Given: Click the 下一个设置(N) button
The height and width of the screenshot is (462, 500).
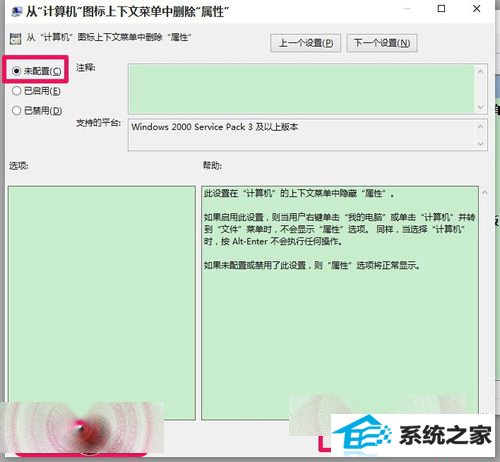Looking at the screenshot, I should pyautogui.click(x=382, y=43).
